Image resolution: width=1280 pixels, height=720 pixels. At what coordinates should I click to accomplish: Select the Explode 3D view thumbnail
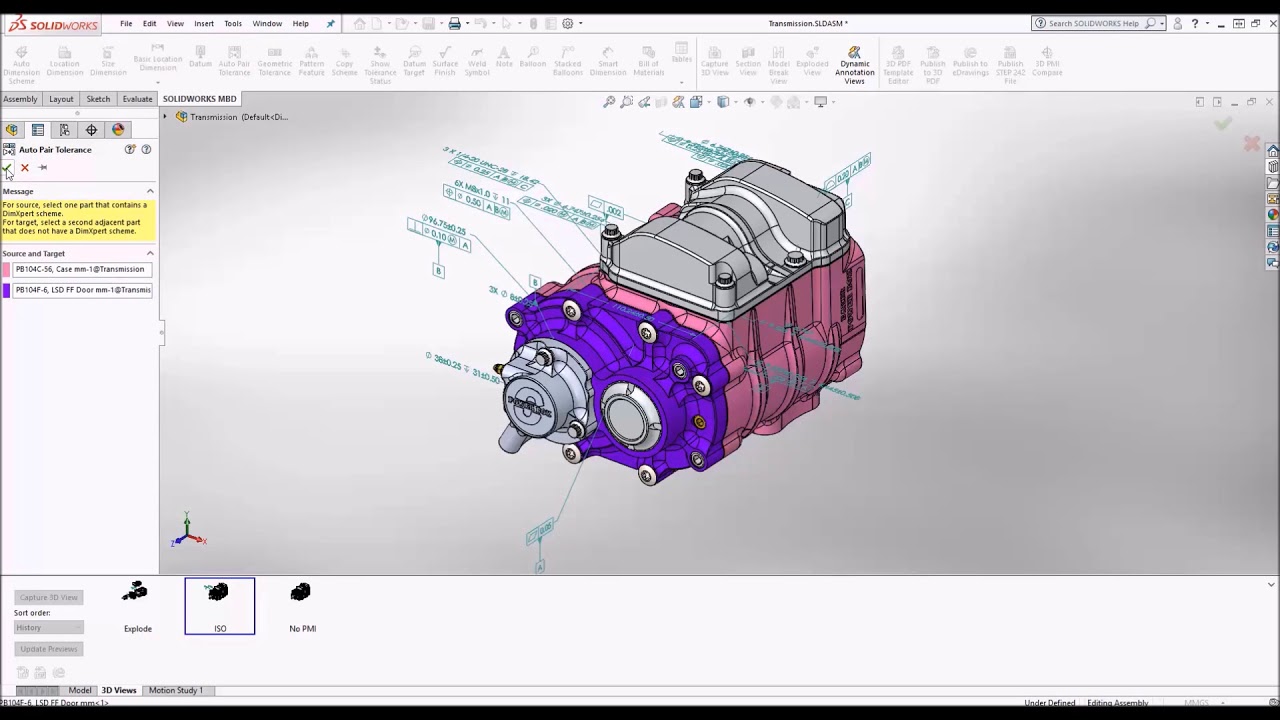(137, 606)
